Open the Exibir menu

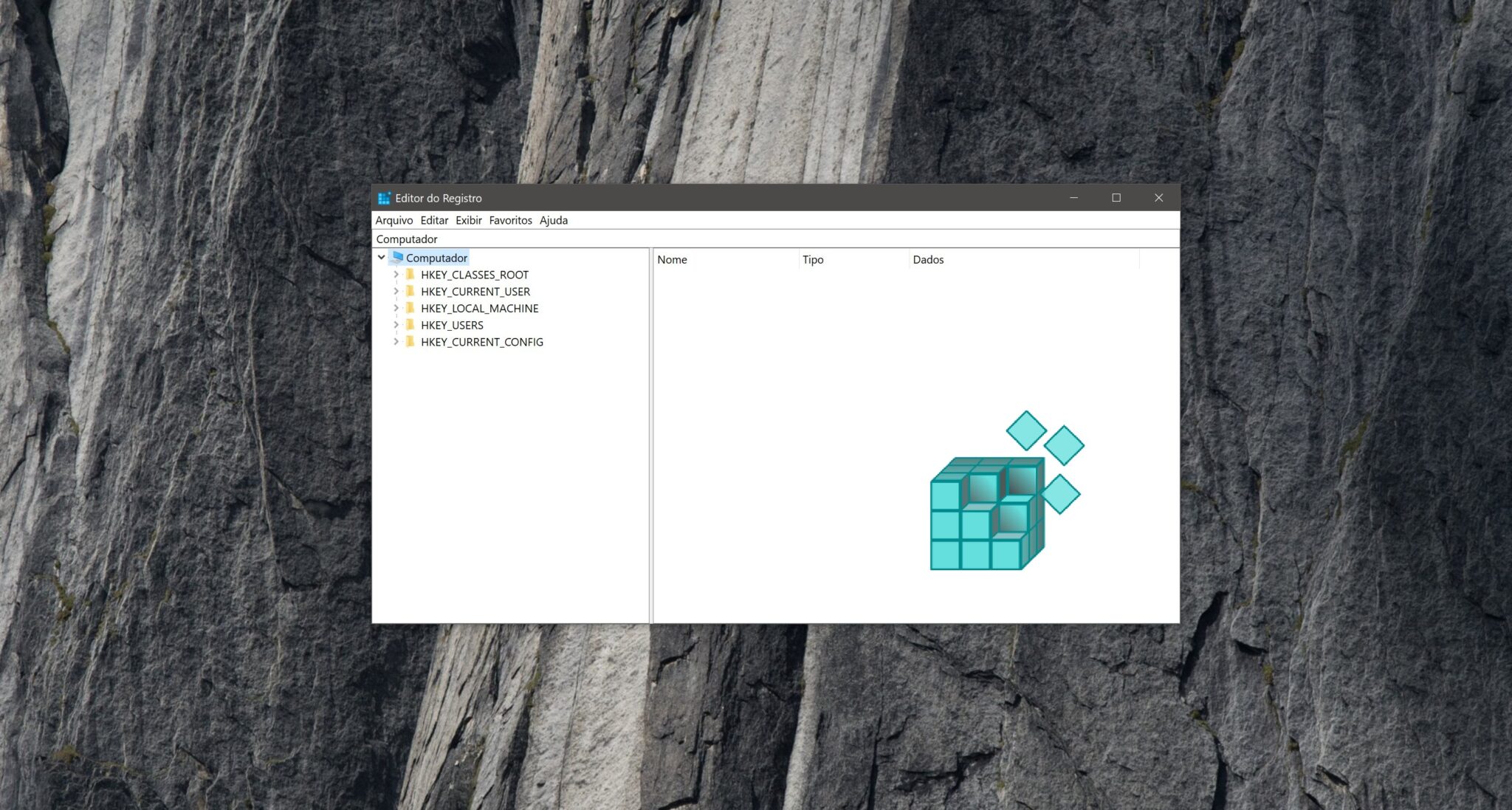click(467, 220)
